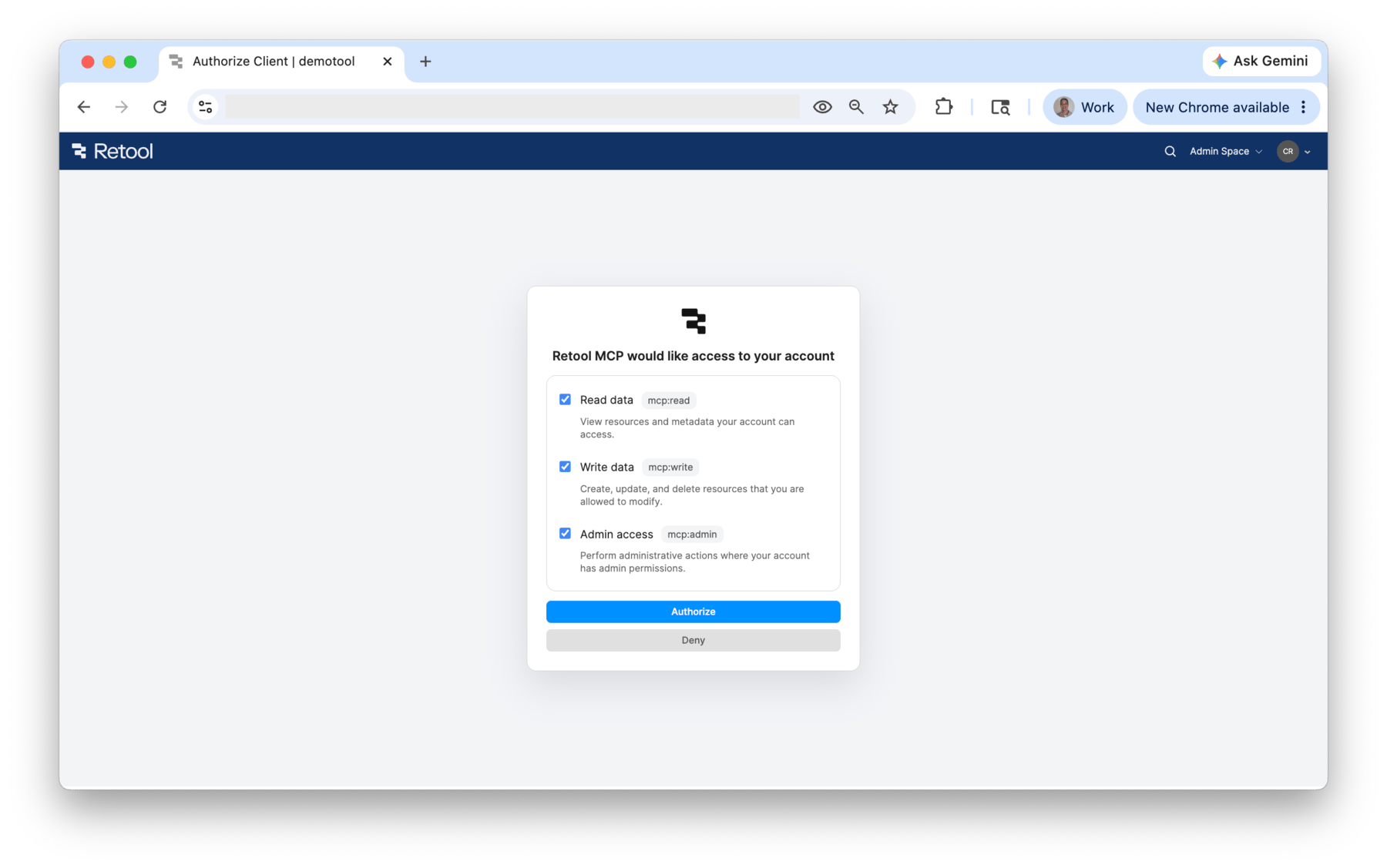This screenshot has width=1387, height=868.
Task: Open site information controls icon
Action: [x=205, y=107]
